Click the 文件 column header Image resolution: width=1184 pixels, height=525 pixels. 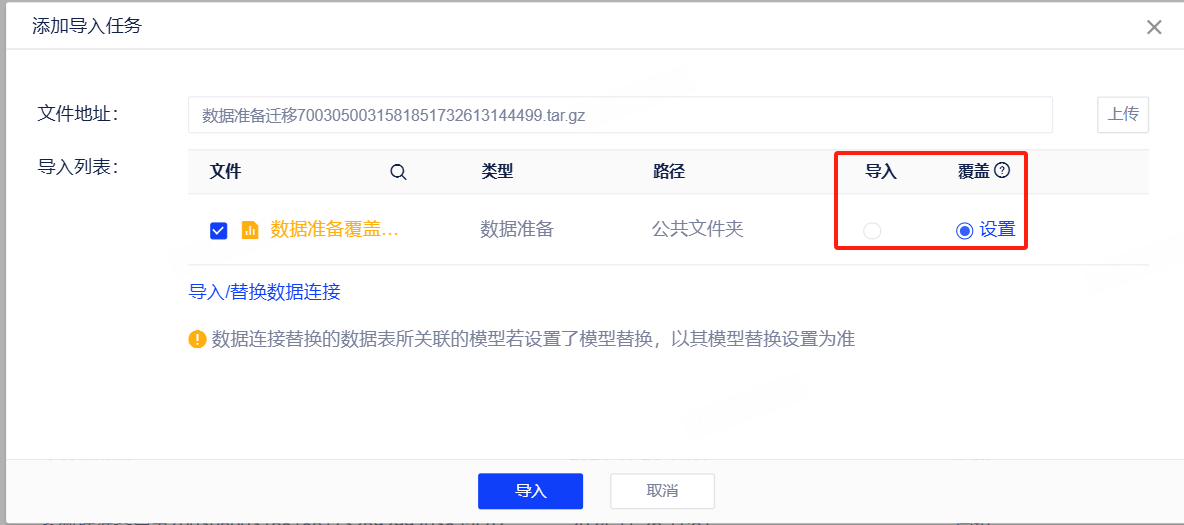click(226, 172)
